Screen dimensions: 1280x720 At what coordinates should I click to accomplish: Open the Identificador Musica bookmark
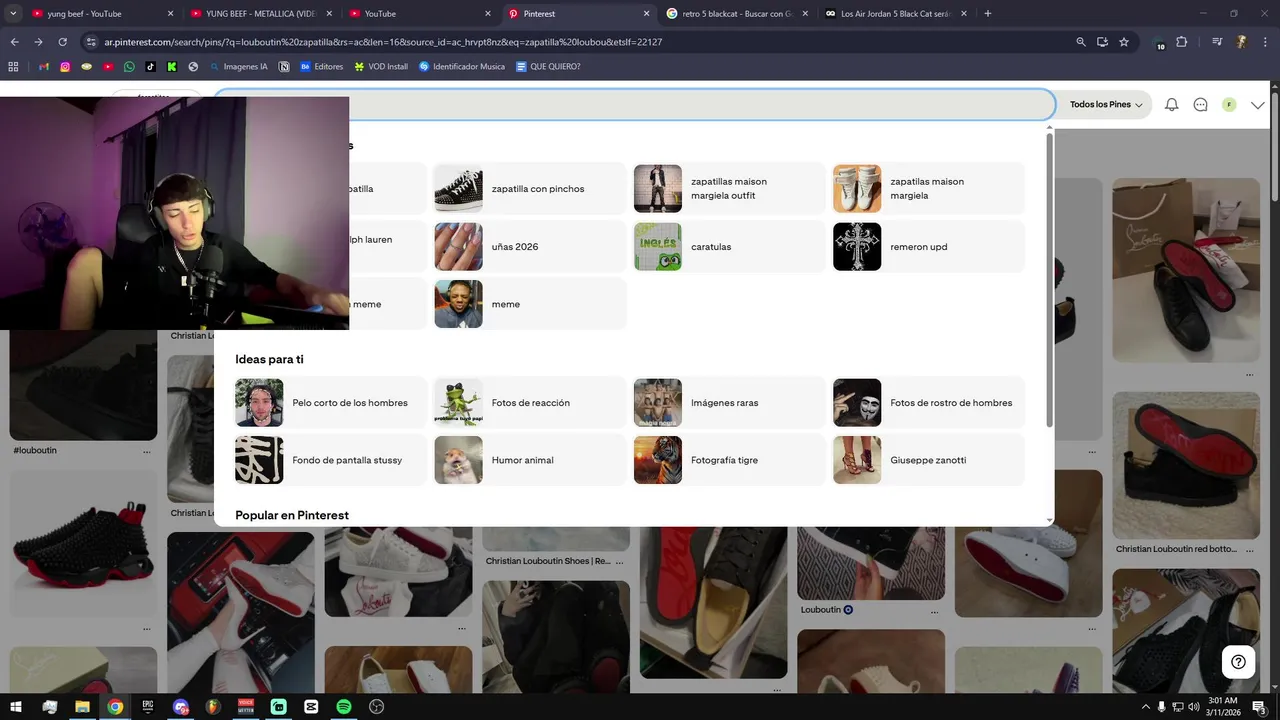462,67
